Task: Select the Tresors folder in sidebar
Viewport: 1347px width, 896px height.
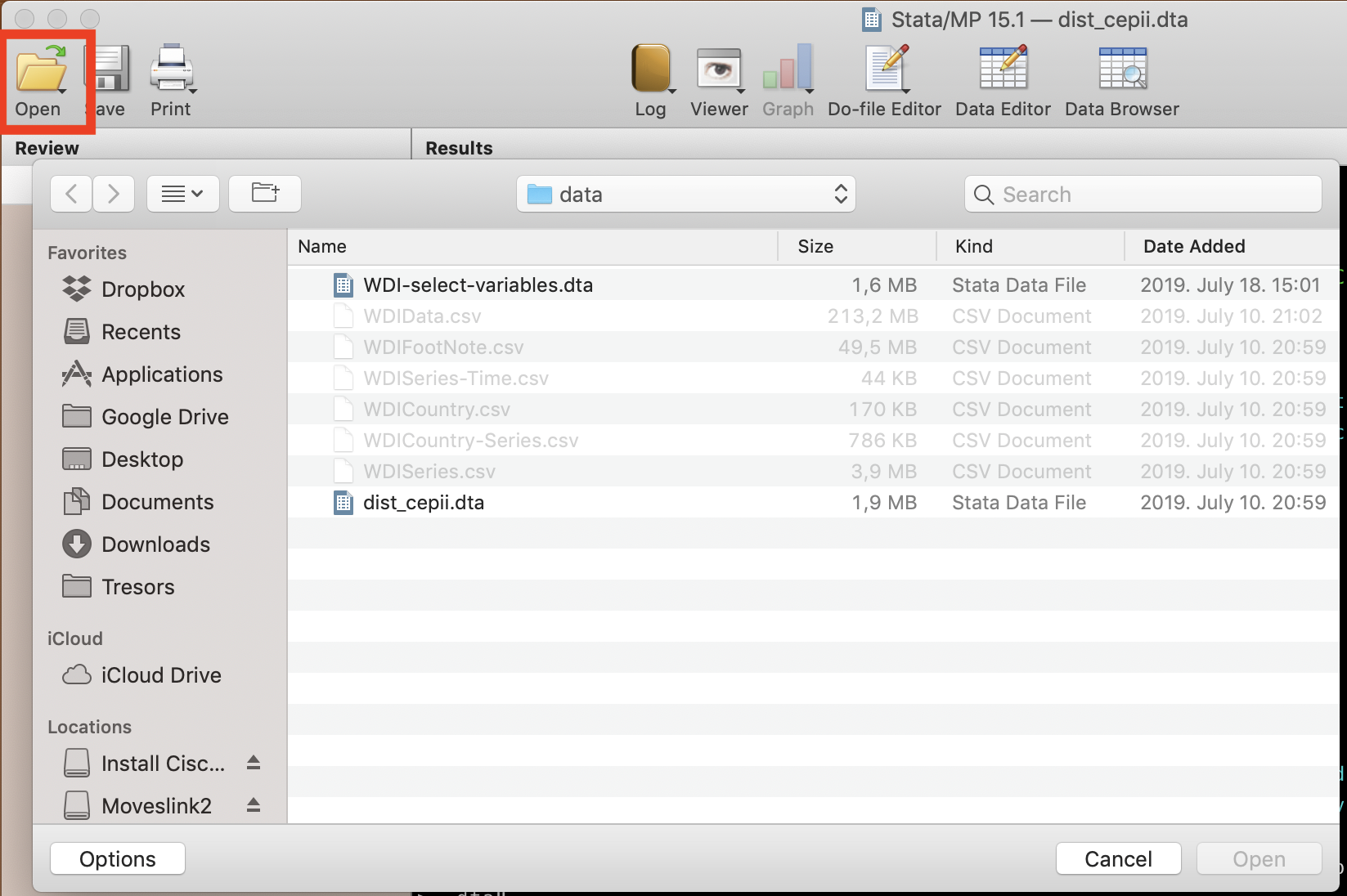Action: tap(119, 587)
